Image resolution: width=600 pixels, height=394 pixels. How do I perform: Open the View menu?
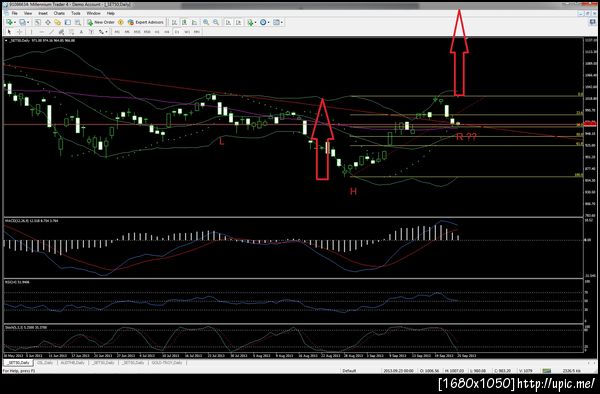28,13
